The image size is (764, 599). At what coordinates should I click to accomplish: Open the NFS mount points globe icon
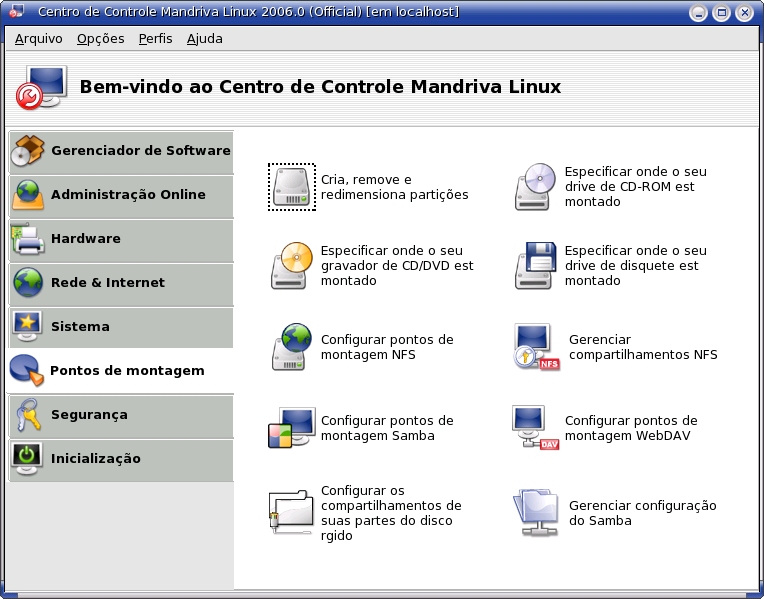coord(291,347)
